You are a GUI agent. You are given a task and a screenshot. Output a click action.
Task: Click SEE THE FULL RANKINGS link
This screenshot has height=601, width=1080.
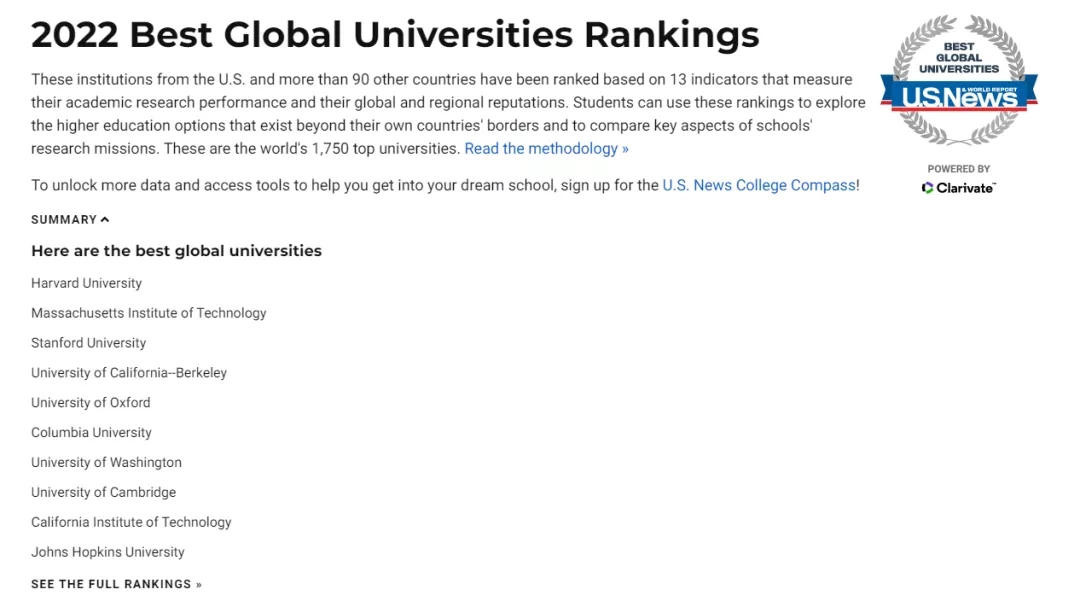[116, 584]
